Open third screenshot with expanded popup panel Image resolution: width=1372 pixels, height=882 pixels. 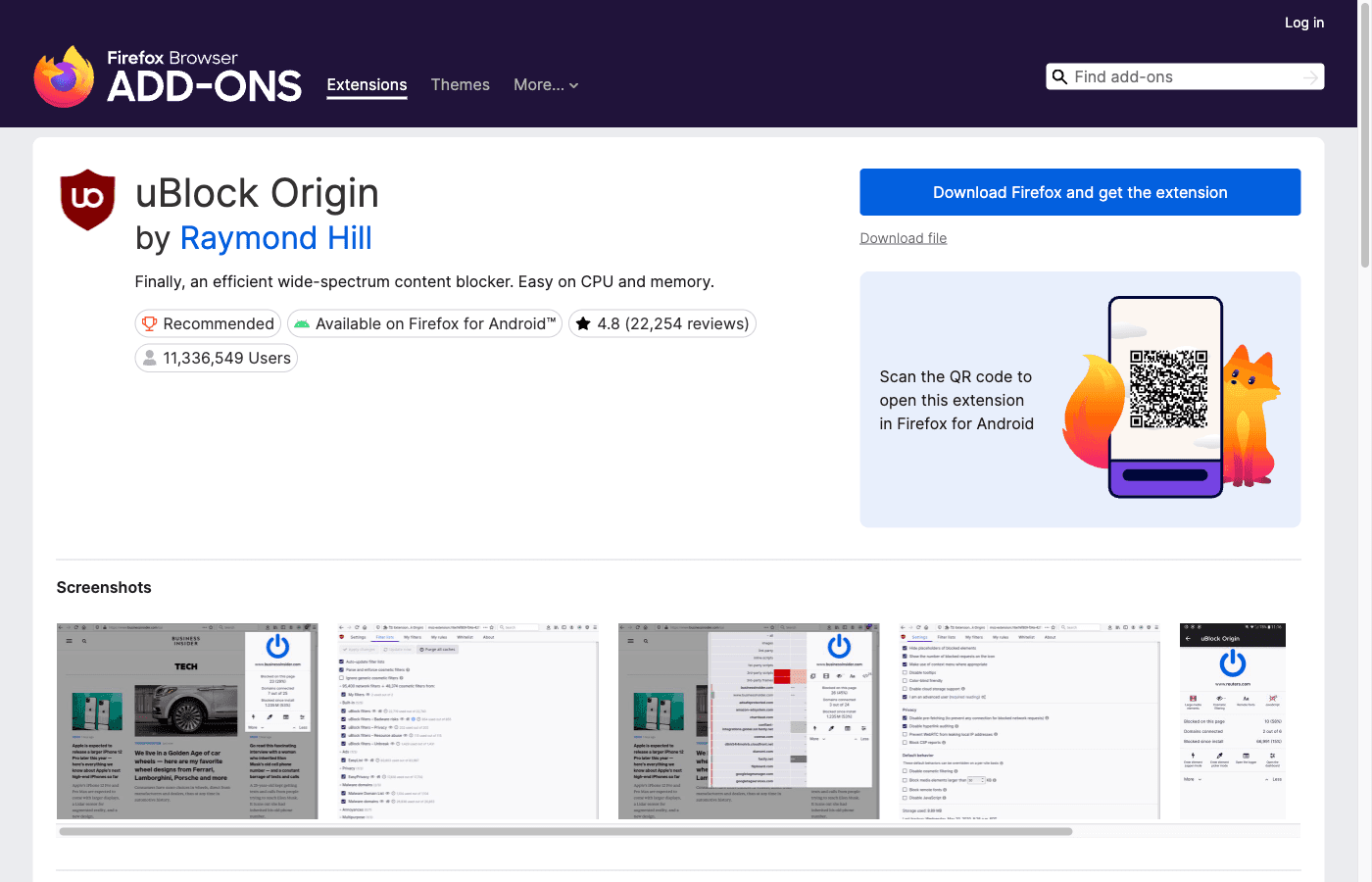749,720
